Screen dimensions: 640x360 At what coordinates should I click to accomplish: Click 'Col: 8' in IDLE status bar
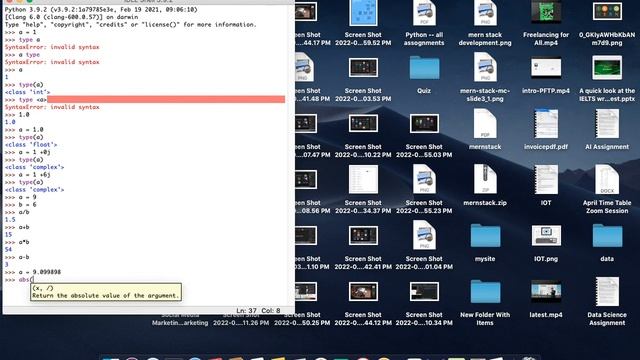pyautogui.click(x=271, y=311)
